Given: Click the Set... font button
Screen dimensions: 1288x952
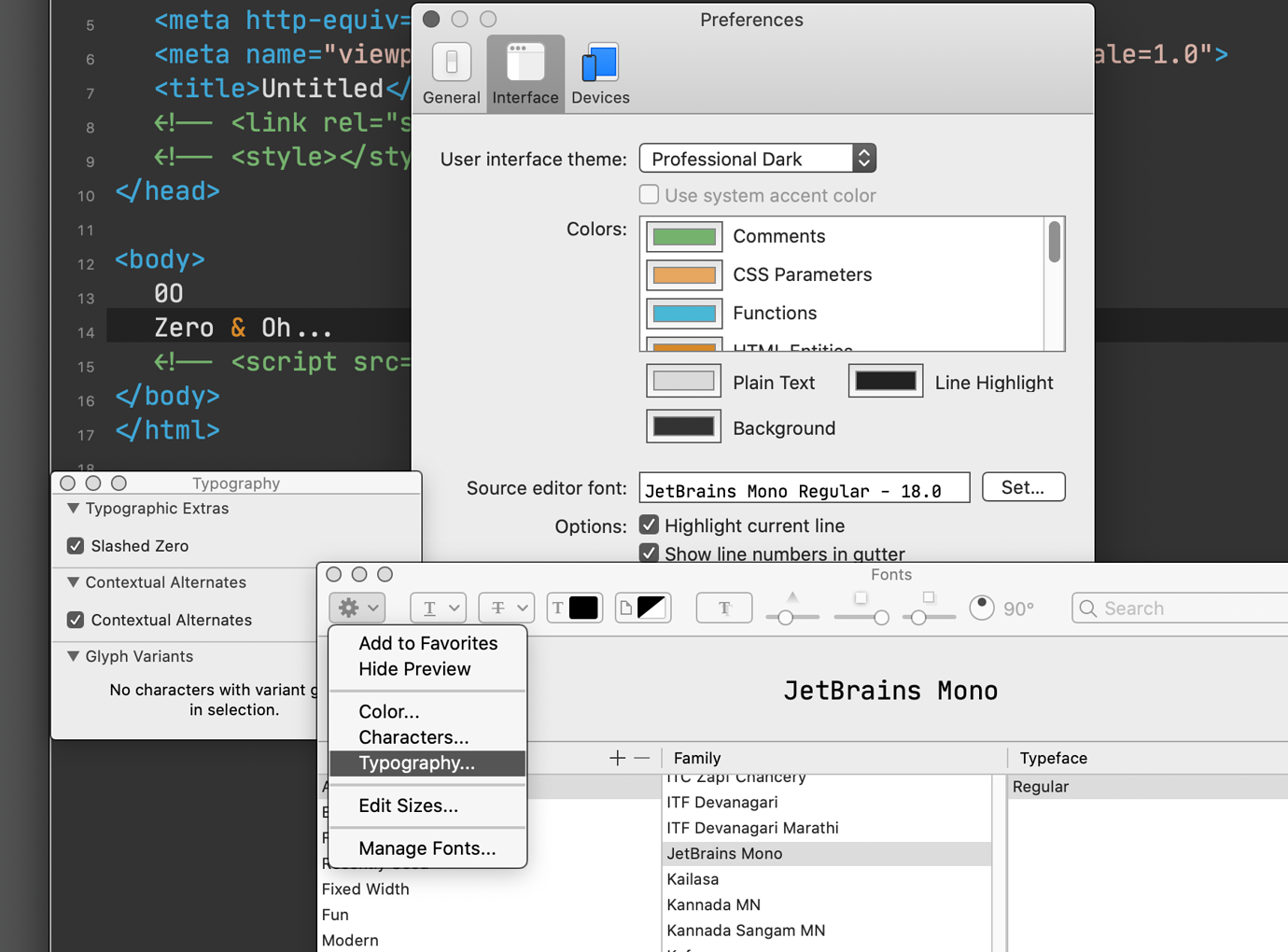Looking at the screenshot, I should click(x=1024, y=487).
